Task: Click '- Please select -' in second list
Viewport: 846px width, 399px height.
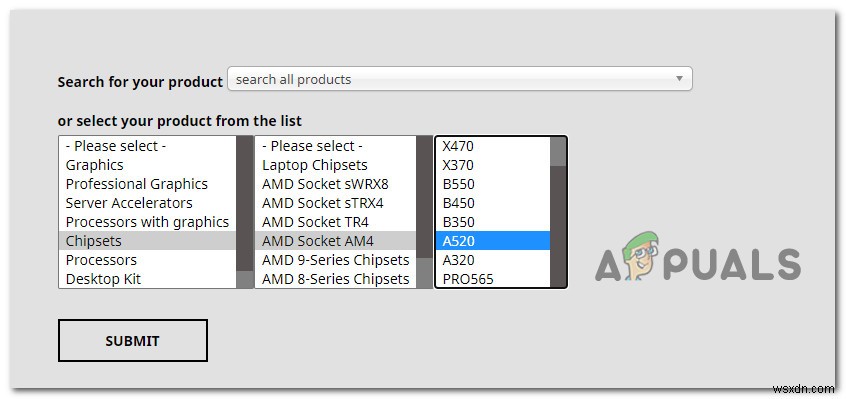Action: [336, 146]
